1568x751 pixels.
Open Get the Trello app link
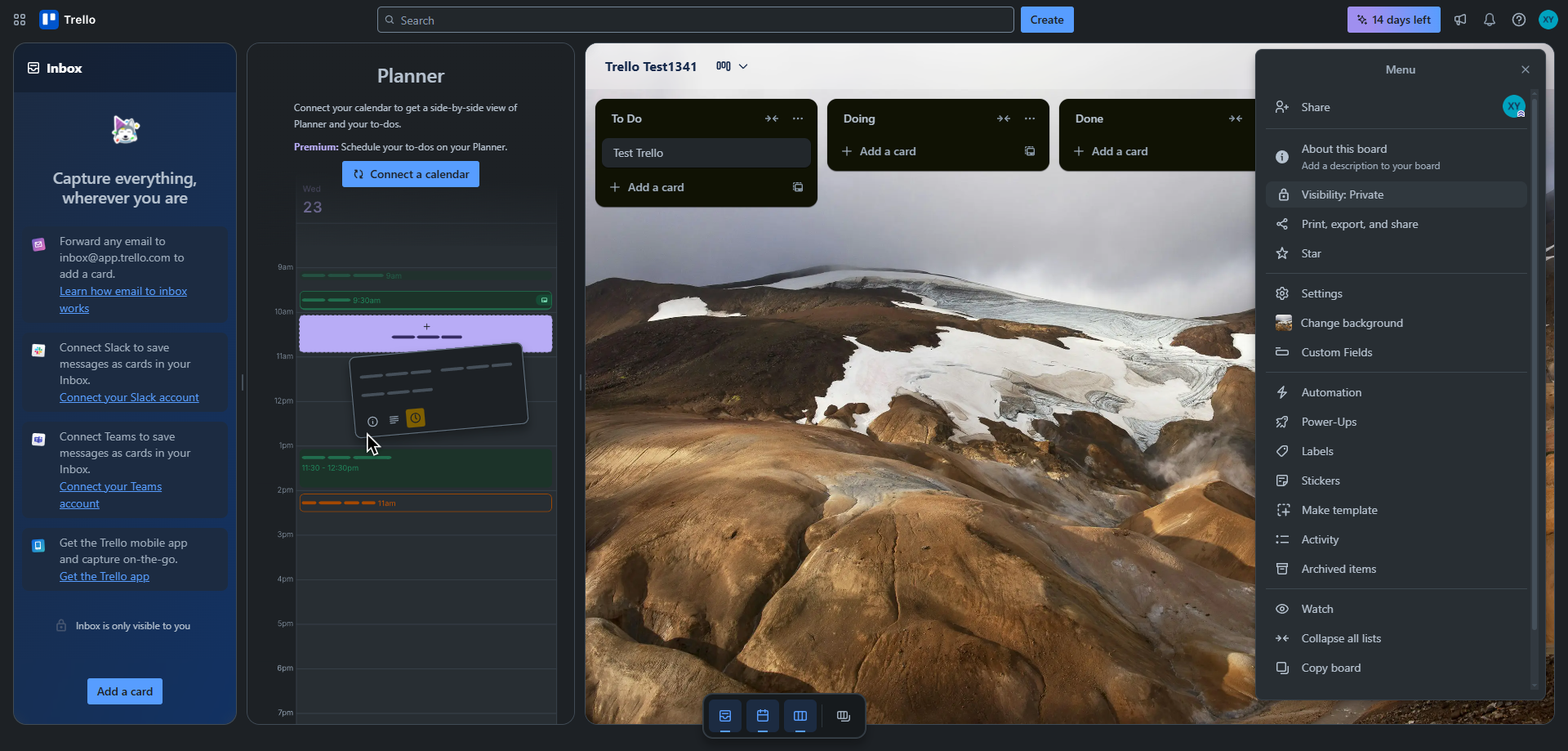click(105, 576)
